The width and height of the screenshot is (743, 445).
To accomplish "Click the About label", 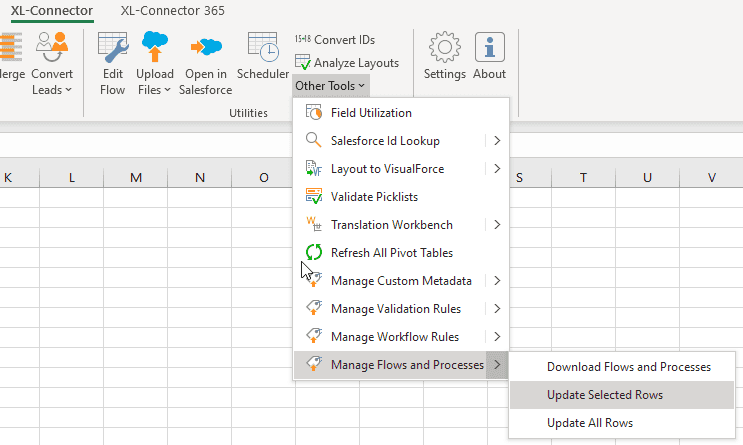I will [x=489, y=74].
